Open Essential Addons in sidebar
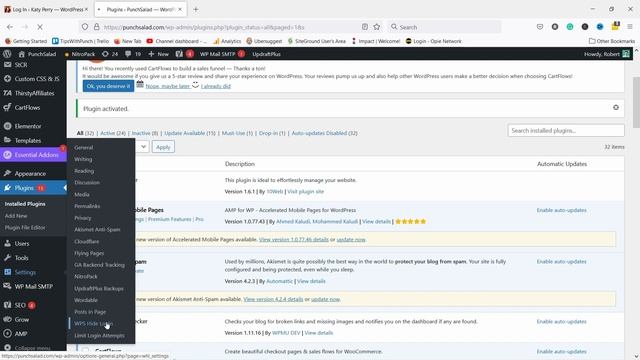The image size is (640, 360). coord(33,155)
